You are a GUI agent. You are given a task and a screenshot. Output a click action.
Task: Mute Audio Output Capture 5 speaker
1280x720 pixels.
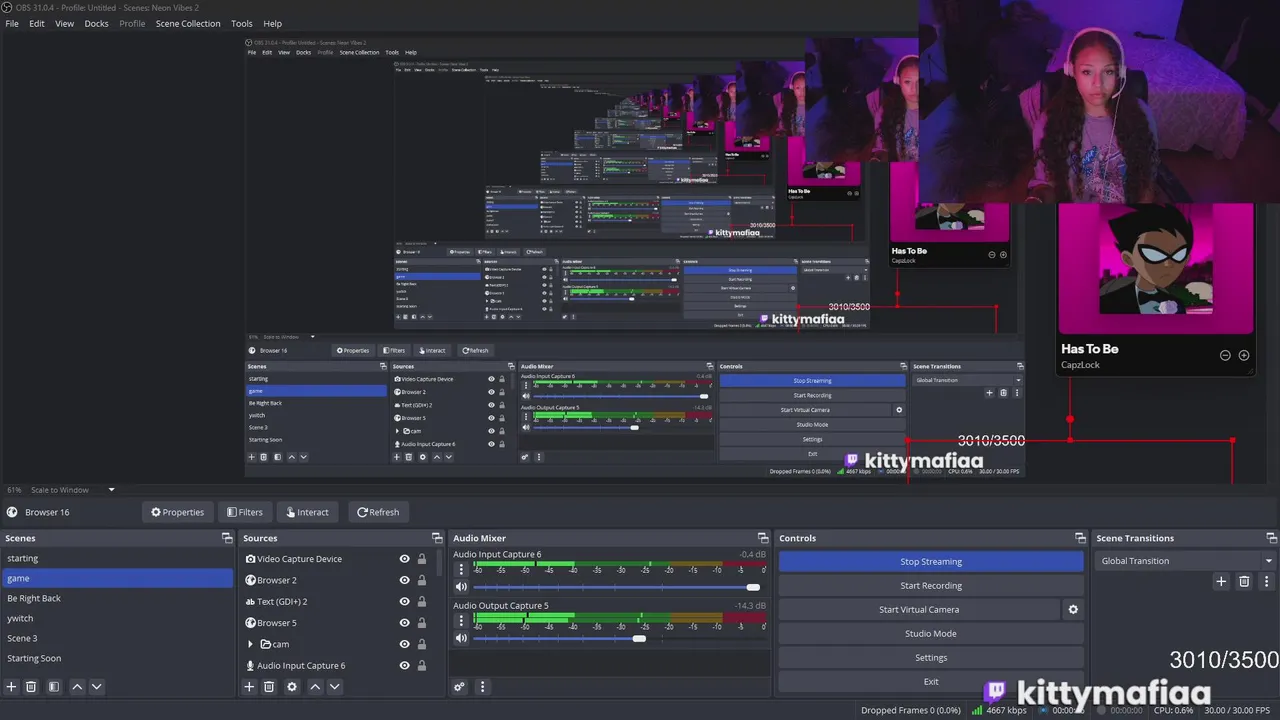tap(461, 638)
